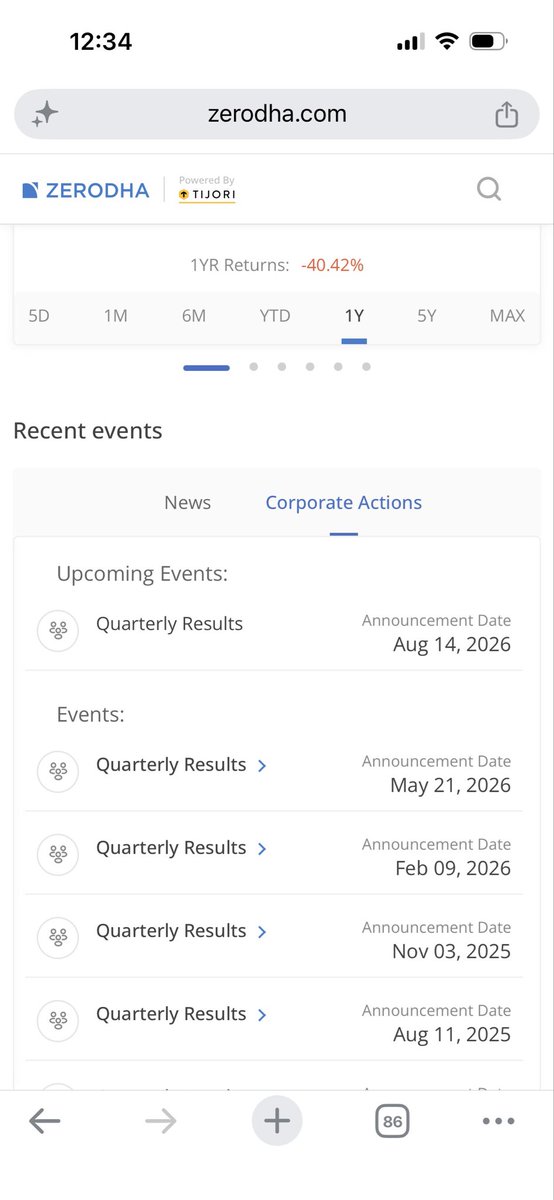Tap the battery indicator in status bar
This screenshot has height=1200, width=554.
(489, 42)
